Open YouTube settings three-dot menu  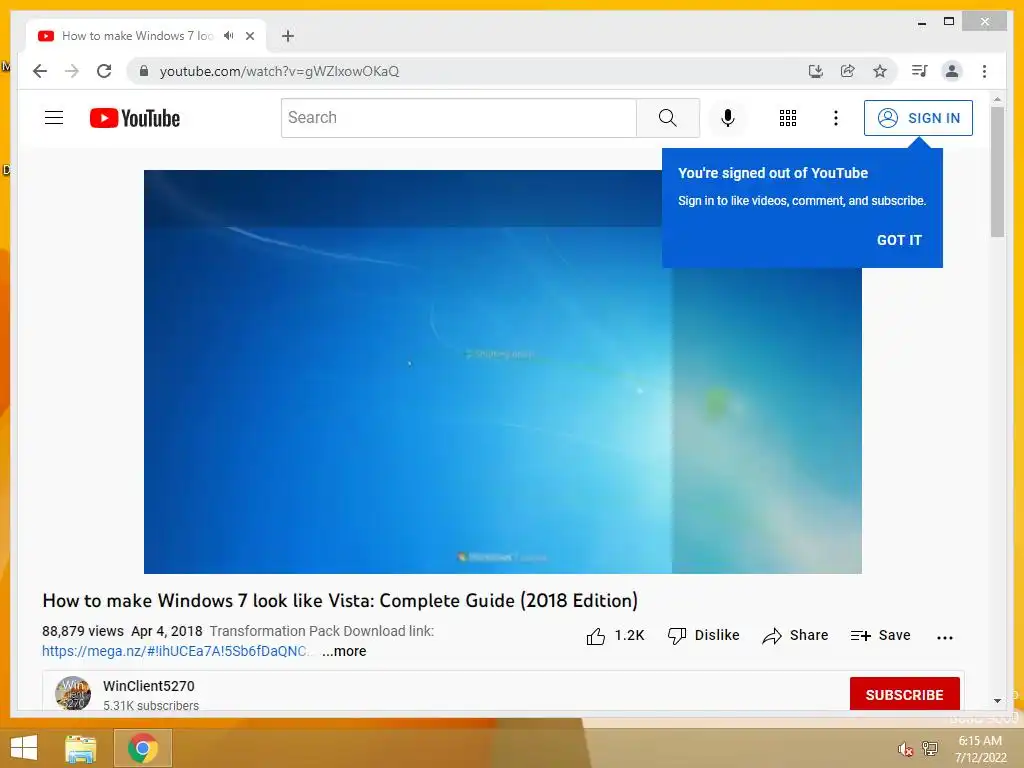(x=835, y=118)
